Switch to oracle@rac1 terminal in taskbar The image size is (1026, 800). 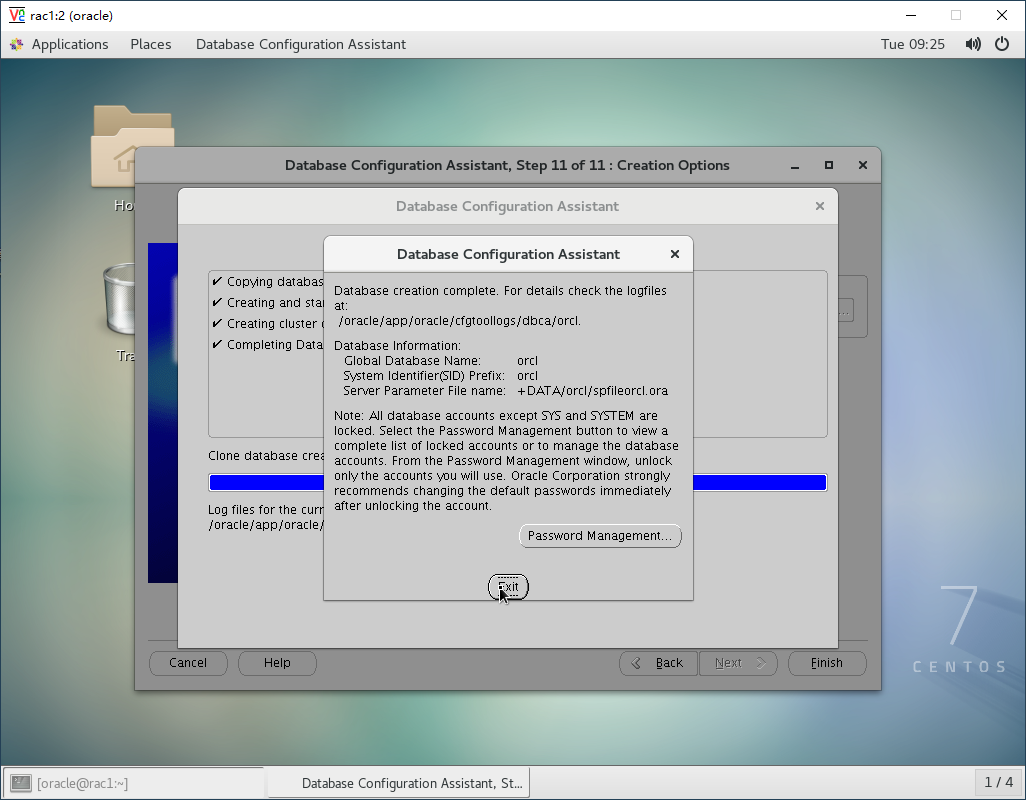point(133,783)
